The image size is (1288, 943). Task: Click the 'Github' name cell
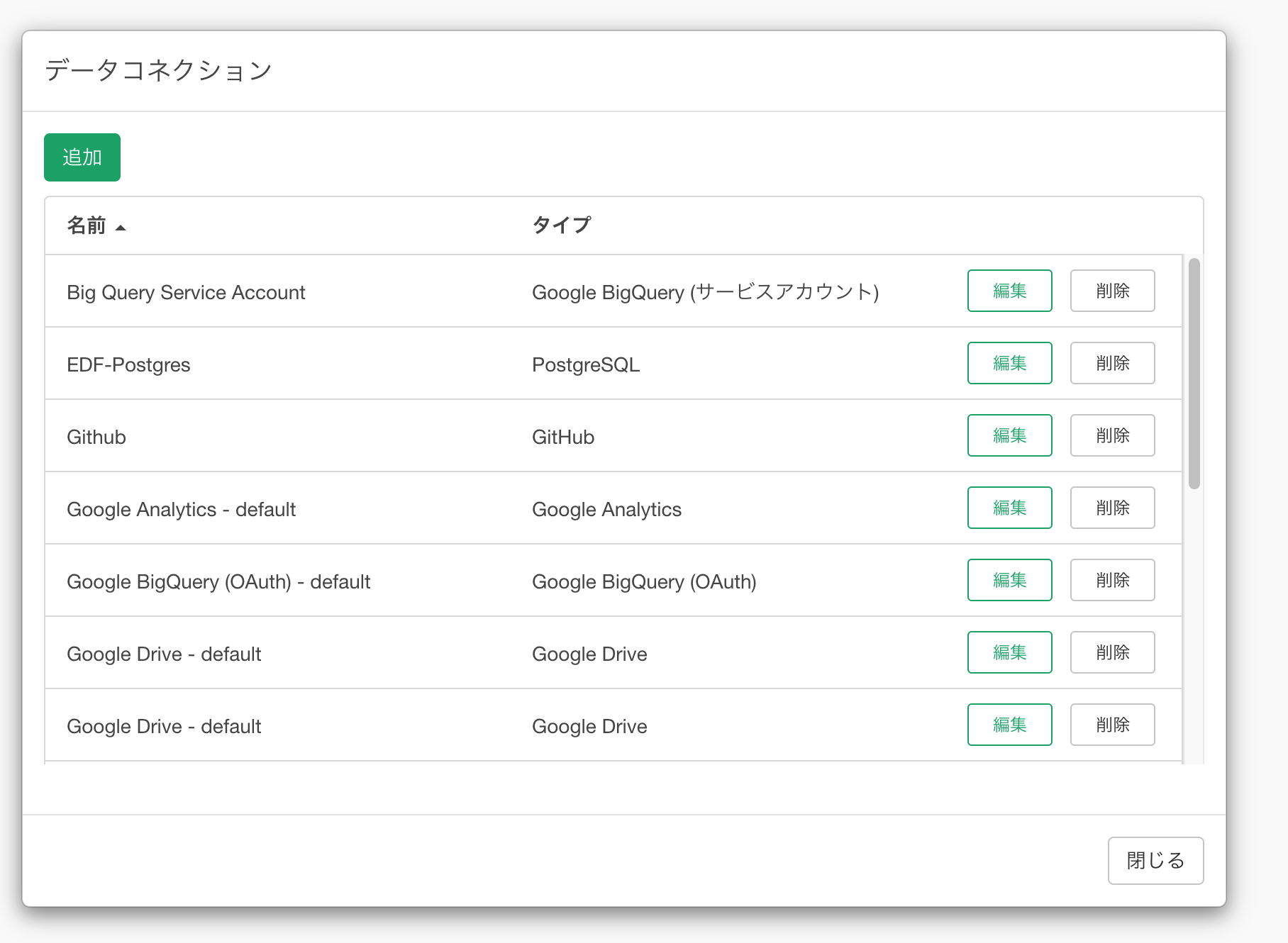click(x=96, y=437)
